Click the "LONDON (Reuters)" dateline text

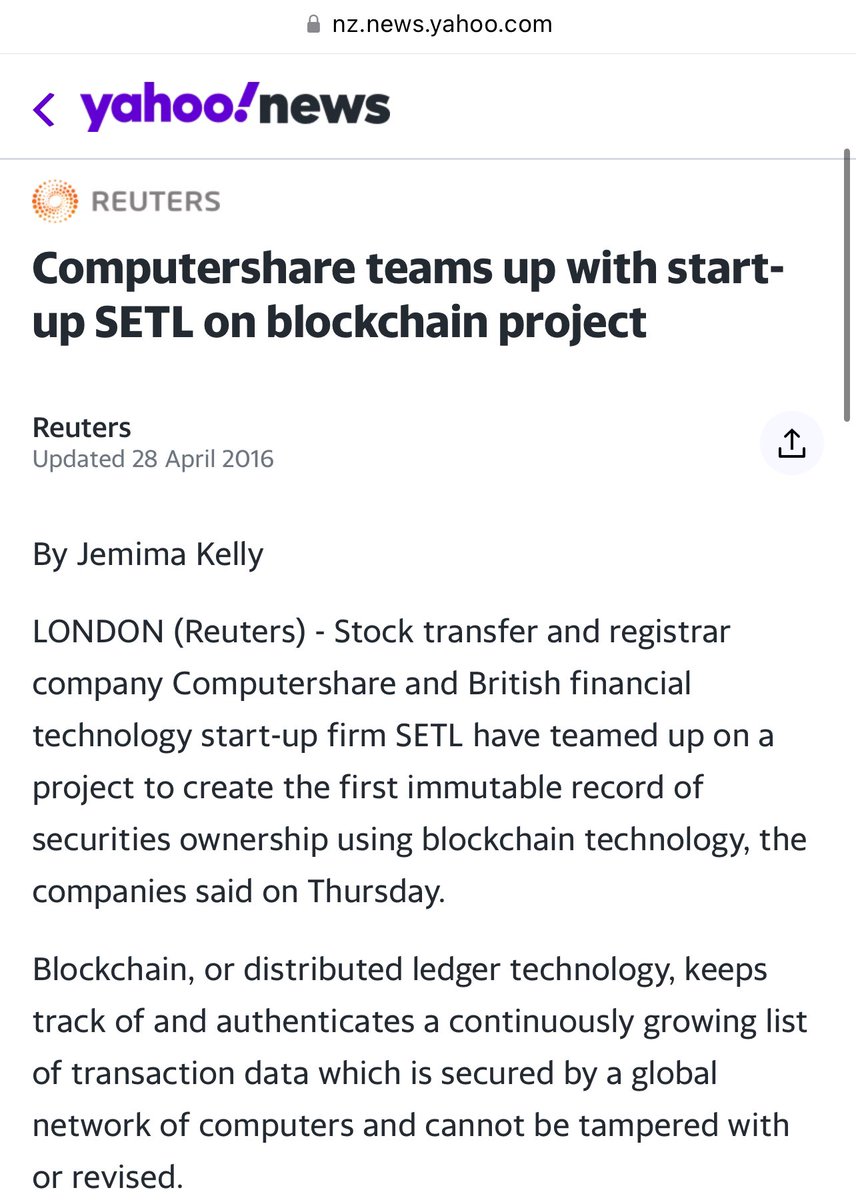(x=176, y=633)
